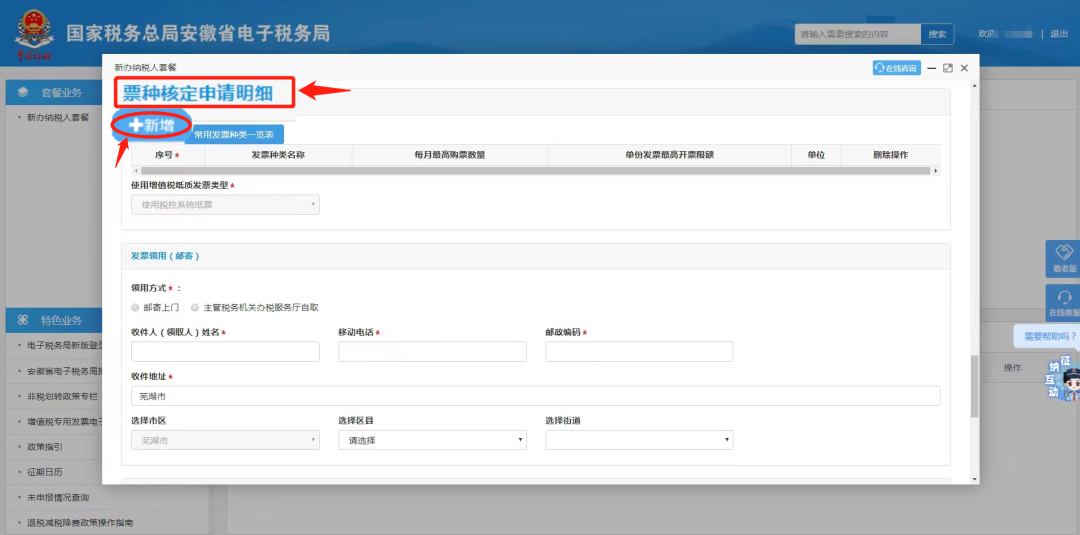Viewport: 1080px width, 535px height.
Task: Select the 邮寄上门 radio option
Action: 136,307
